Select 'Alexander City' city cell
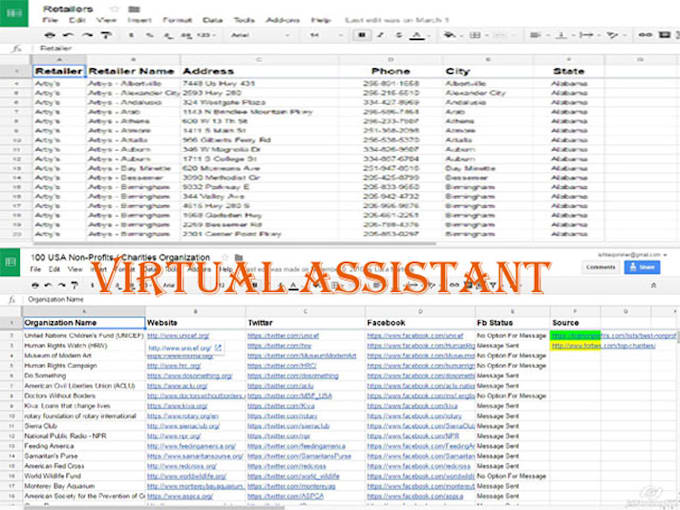 tap(488, 93)
